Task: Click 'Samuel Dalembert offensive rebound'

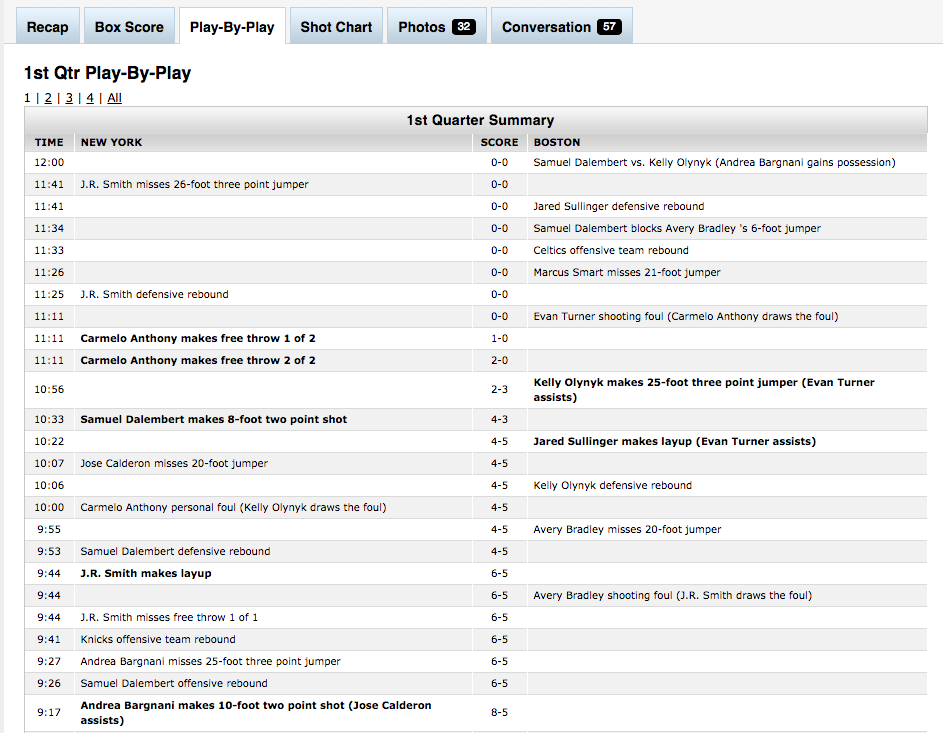Action: pyautogui.click(x=174, y=684)
